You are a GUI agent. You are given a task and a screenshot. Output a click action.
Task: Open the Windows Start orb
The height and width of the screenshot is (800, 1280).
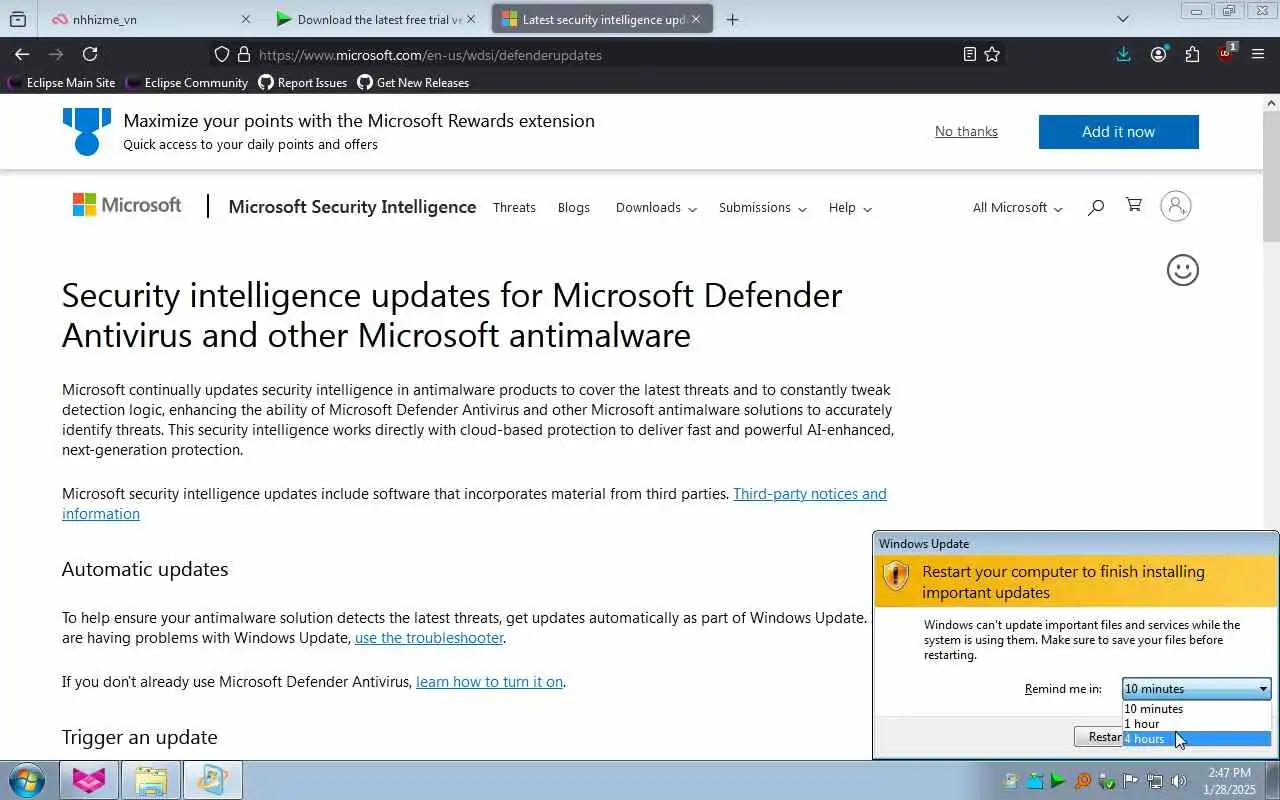27,780
